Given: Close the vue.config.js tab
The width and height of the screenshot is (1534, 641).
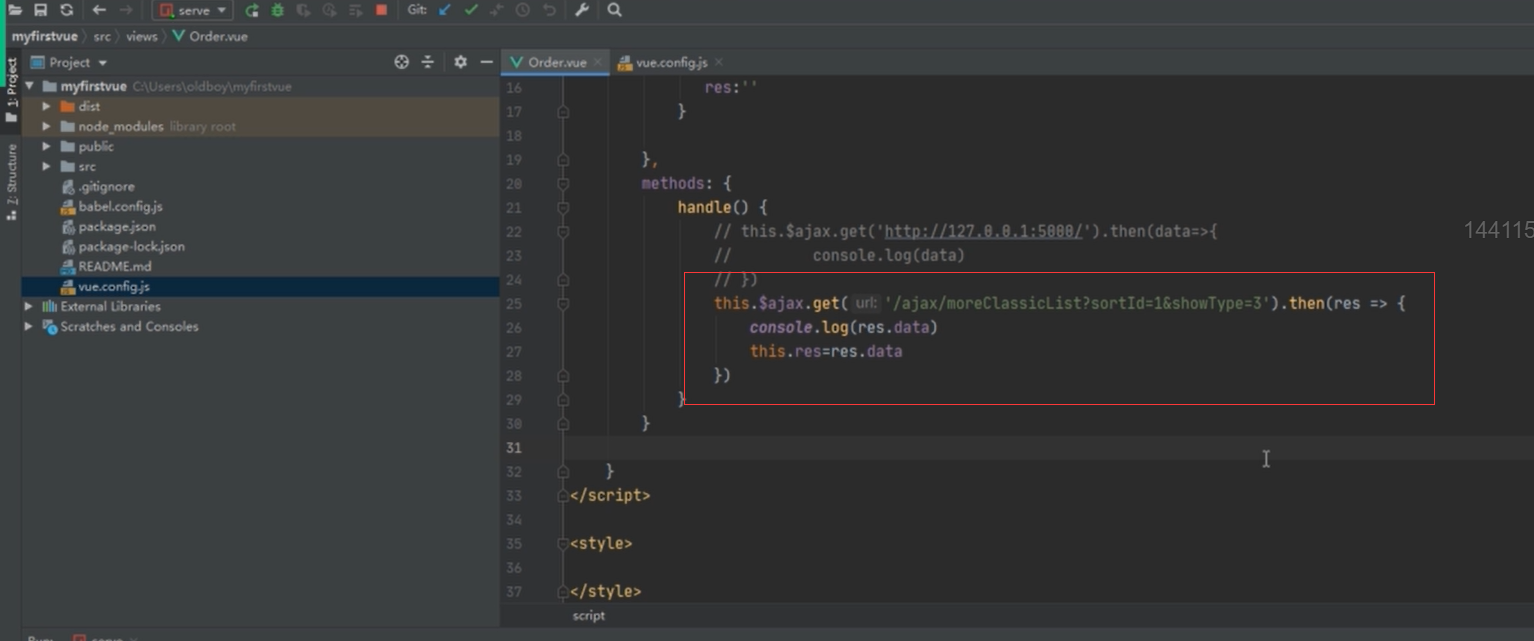Looking at the screenshot, I should click(x=719, y=62).
